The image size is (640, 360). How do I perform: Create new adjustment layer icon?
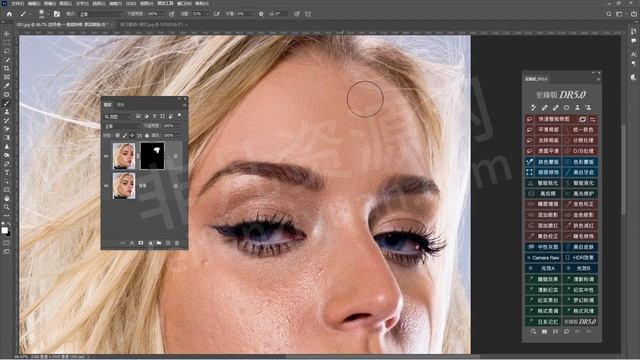pos(150,243)
